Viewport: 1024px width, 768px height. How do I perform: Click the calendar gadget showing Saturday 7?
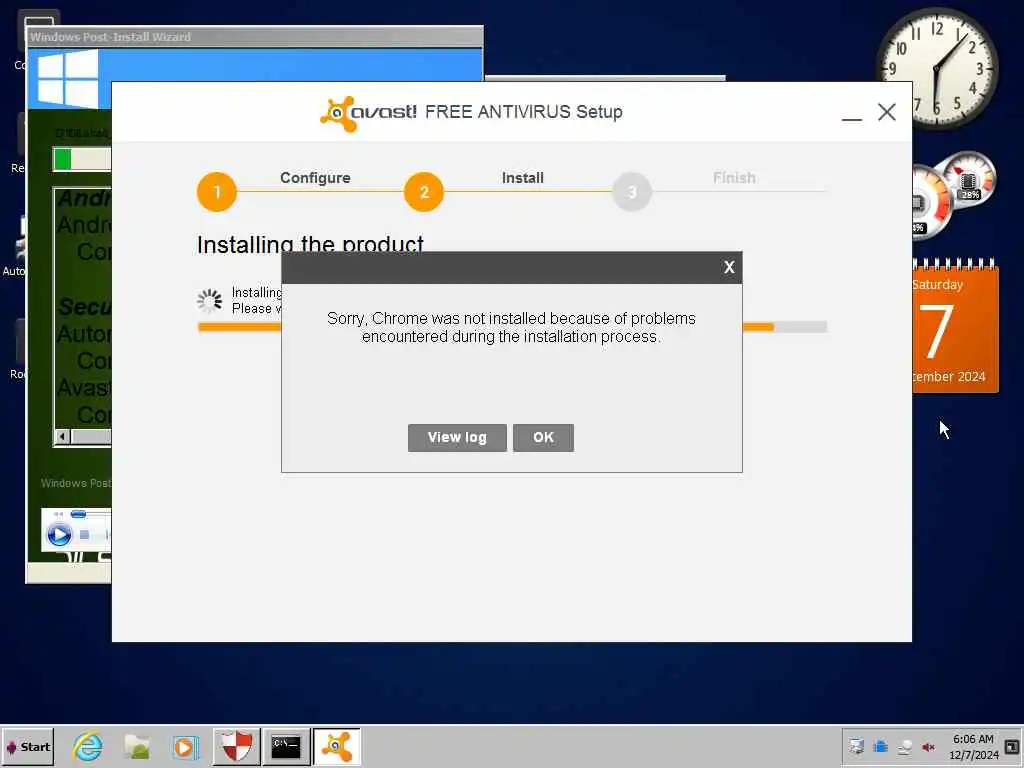(955, 327)
